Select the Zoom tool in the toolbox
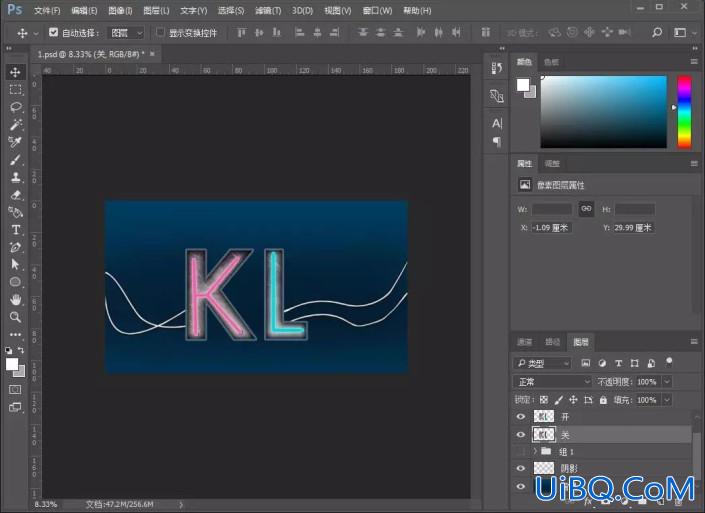Viewport: 705px width, 513px height. click(15, 317)
